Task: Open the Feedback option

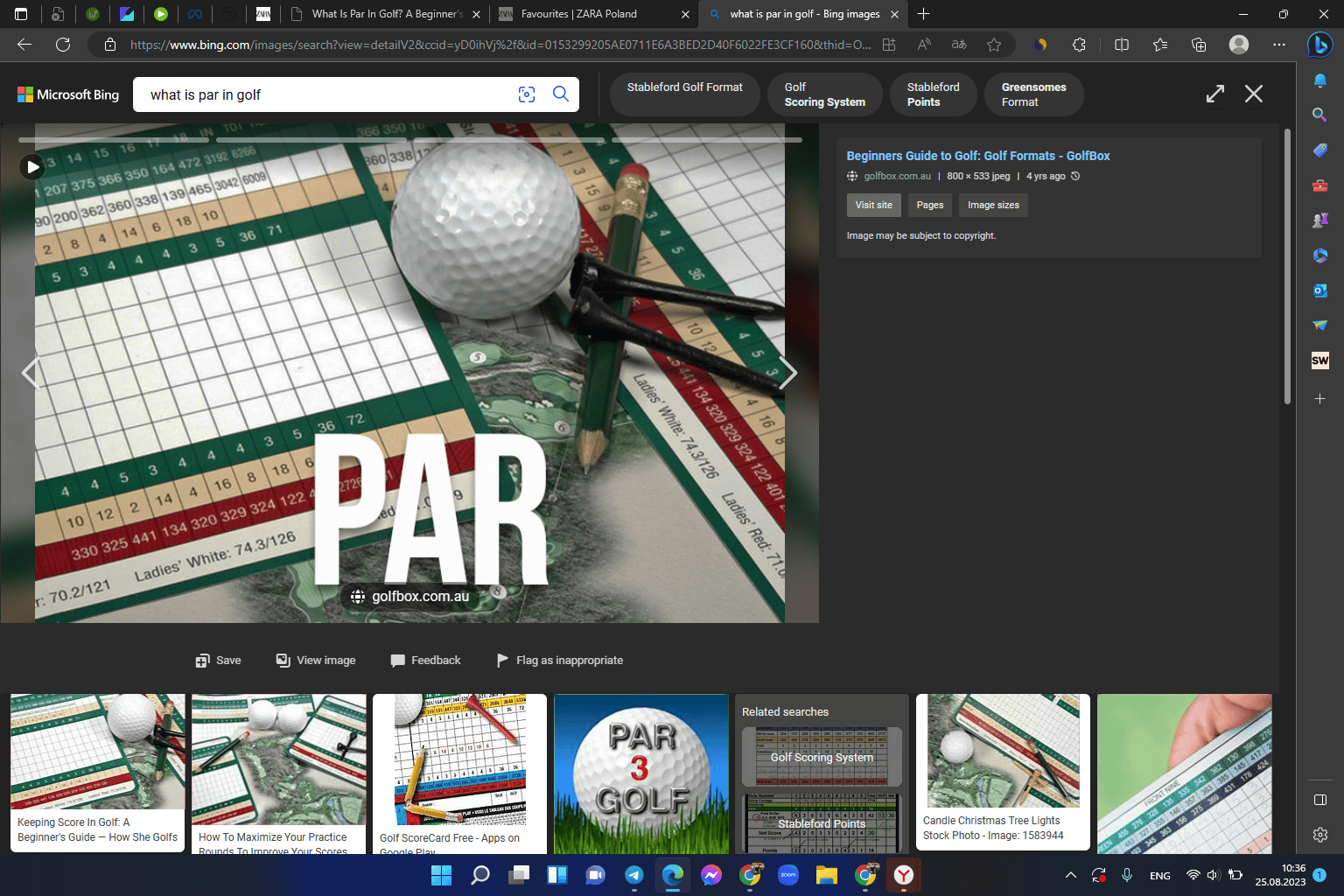Action: pos(426,661)
